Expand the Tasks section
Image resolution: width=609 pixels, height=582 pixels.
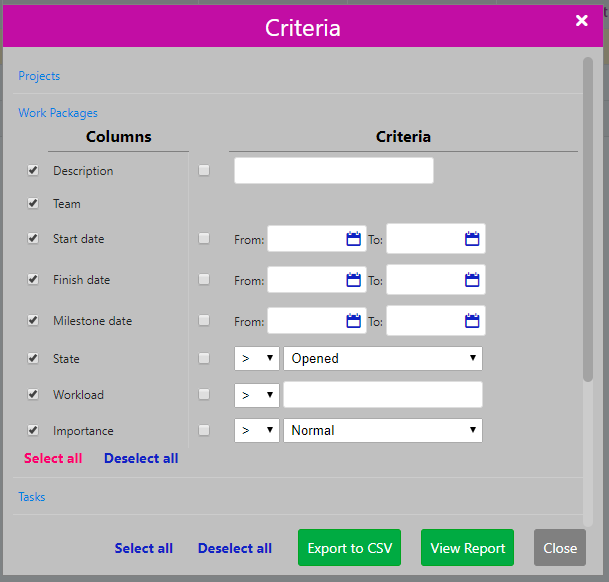coord(32,497)
